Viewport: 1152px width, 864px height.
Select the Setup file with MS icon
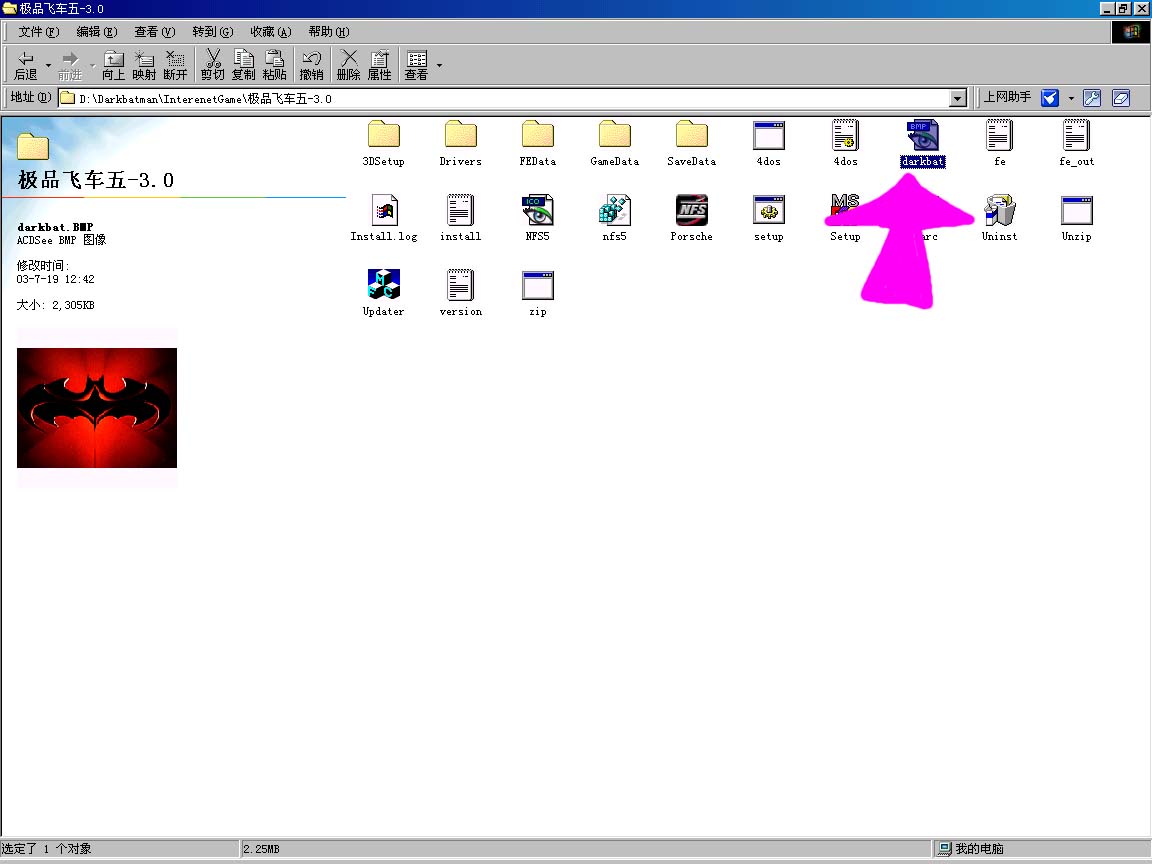(x=845, y=218)
